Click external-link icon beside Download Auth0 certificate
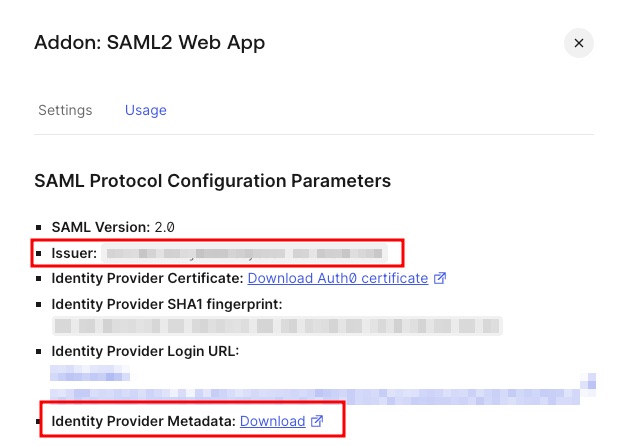 click(x=440, y=277)
